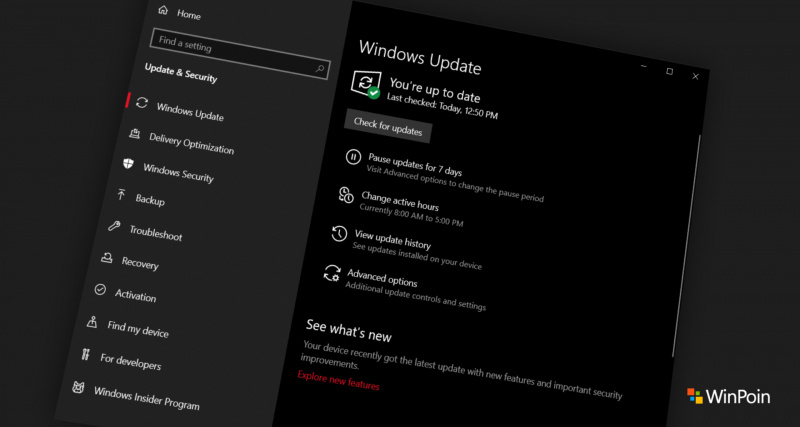This screenshot has width=800, height=427.
Task: Click the Backup upload arrow icon
Action: tap(121, 194)
